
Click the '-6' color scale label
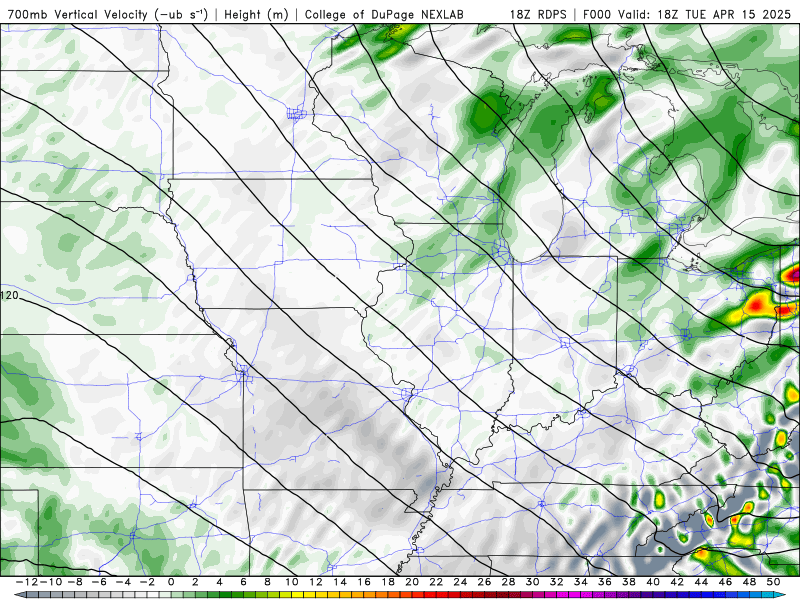(99, 582)
